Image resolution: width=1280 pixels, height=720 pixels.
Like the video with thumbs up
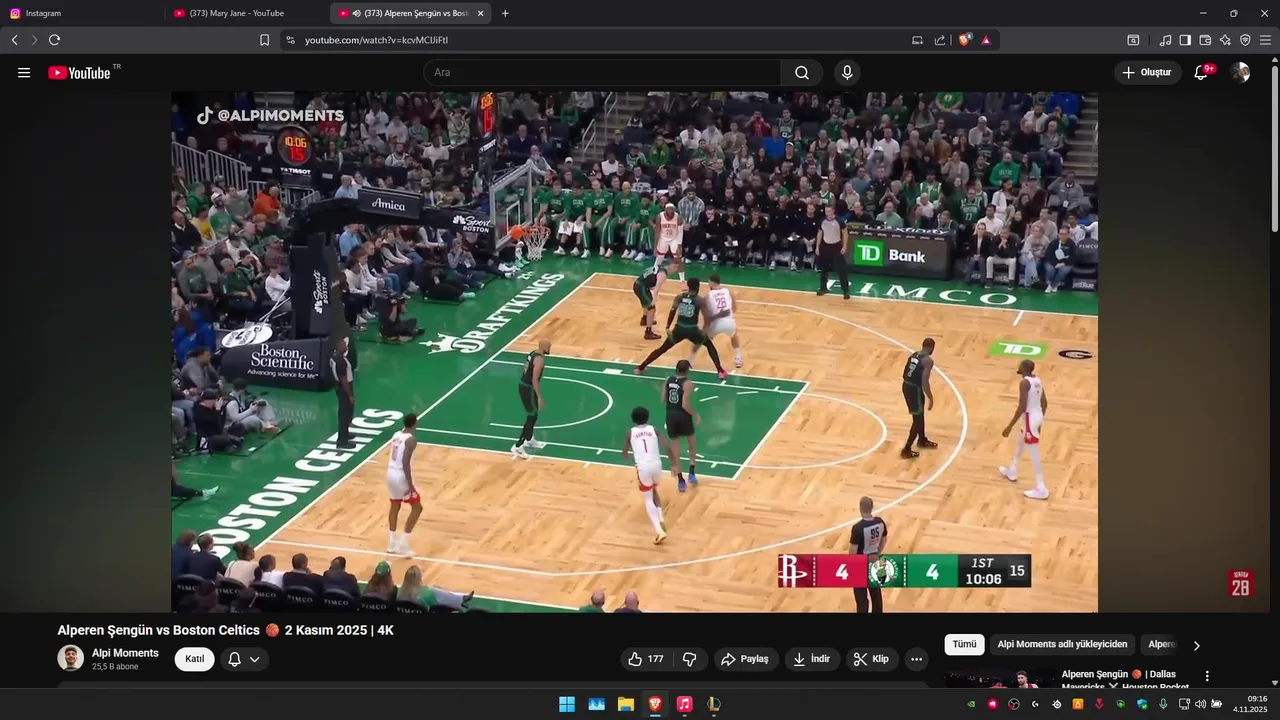(x=645, y=659)
